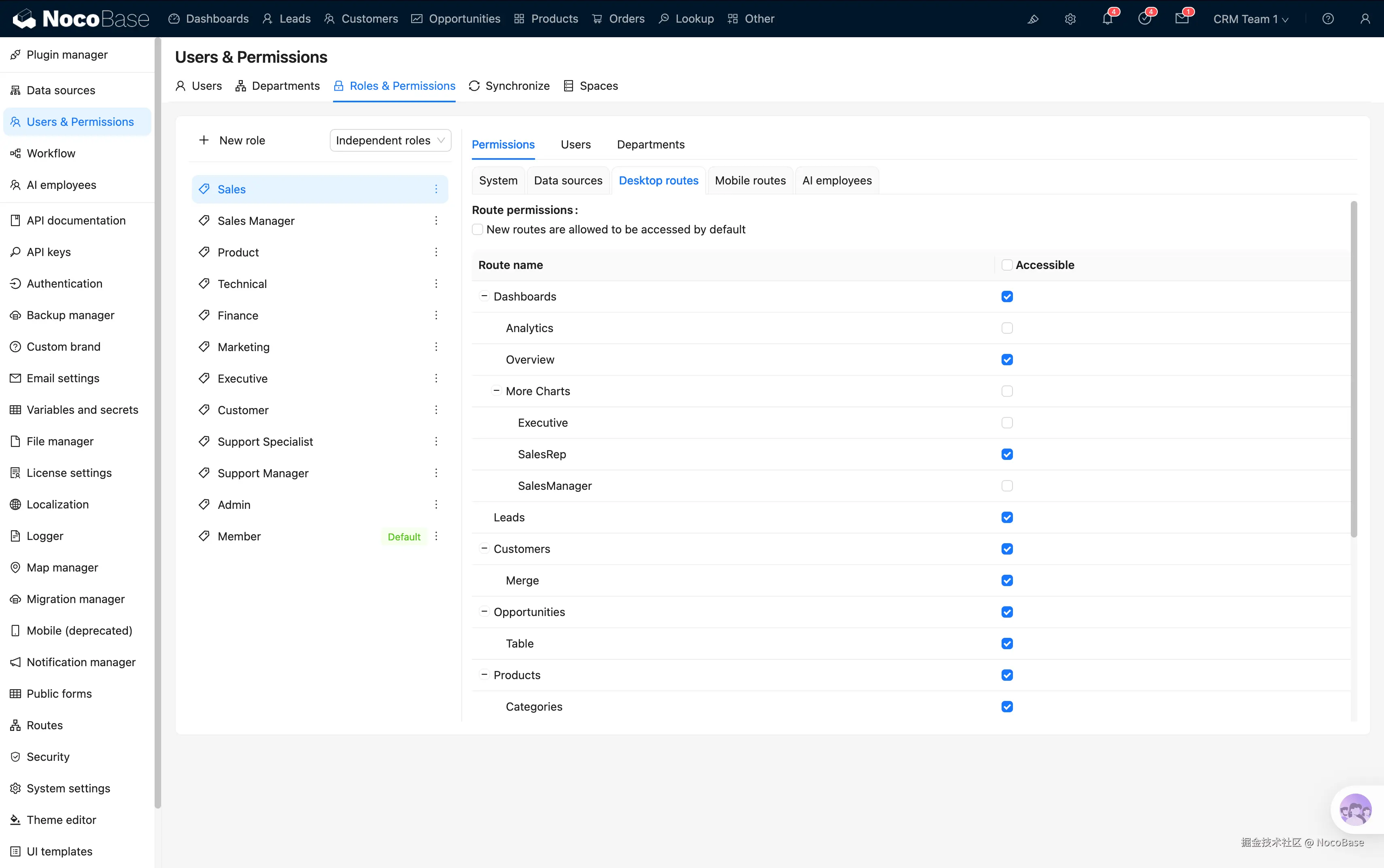This screenshot has height=868, width=1384.
Task: Open the UI editor highlighter icon
Action: point(1033,19)
